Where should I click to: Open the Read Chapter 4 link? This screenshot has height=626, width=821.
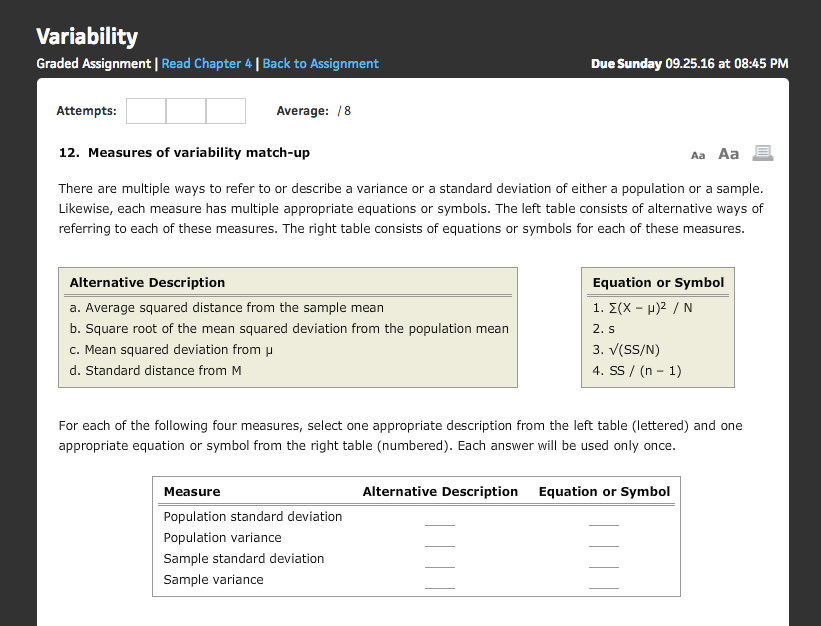[x=206, y=63]
